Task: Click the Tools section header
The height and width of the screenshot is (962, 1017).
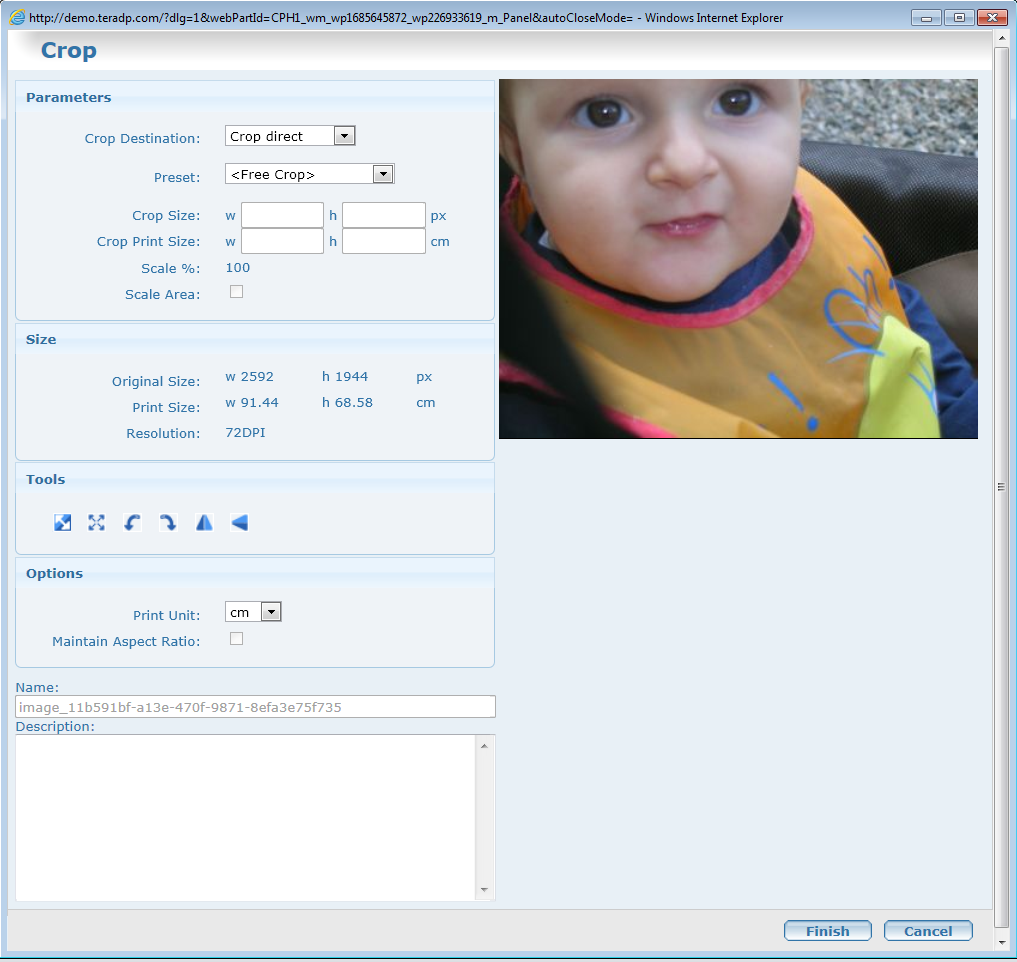Action: pos(255,479)
